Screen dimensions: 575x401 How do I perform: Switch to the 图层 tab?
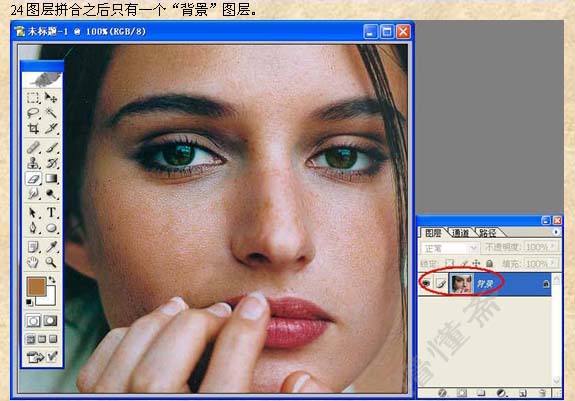(433, 233)
